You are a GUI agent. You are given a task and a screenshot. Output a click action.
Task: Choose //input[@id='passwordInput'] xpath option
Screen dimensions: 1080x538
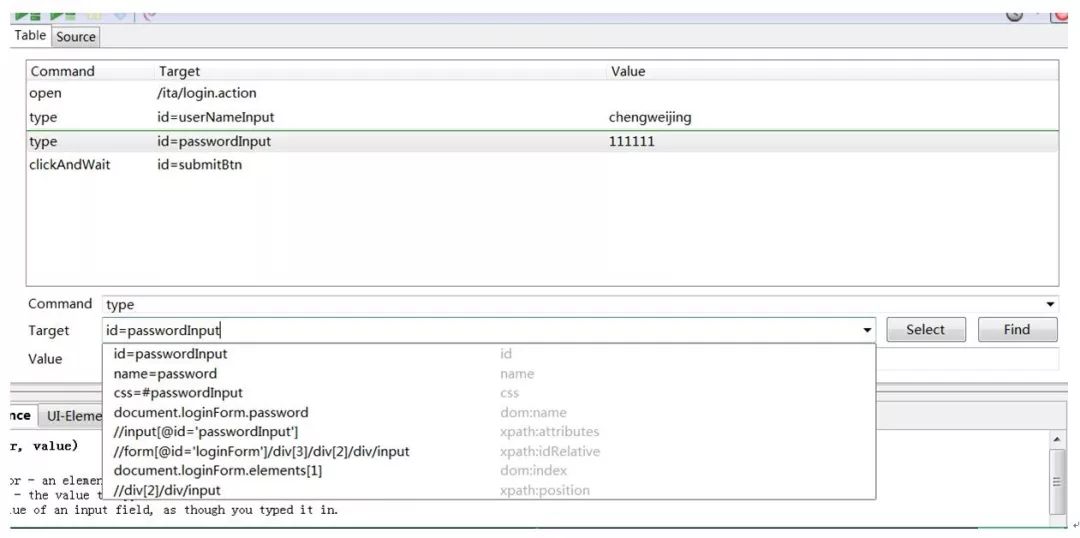pos(489,432)
